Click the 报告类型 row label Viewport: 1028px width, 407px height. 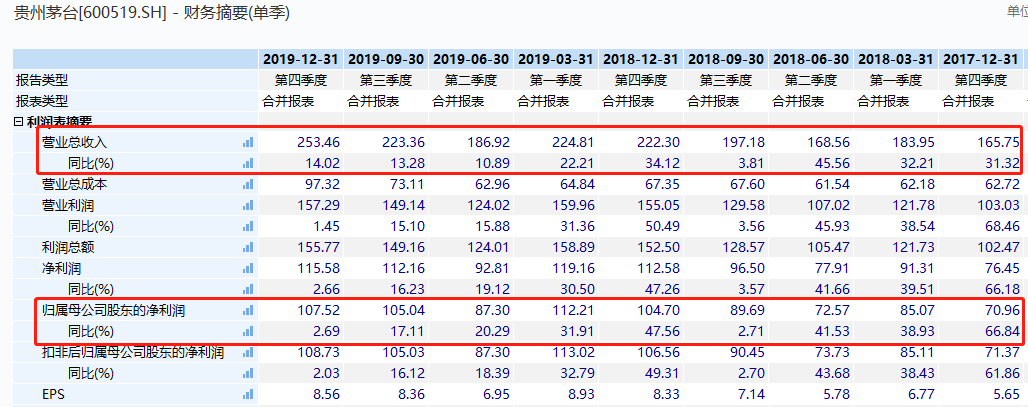[x=42, y=81]
